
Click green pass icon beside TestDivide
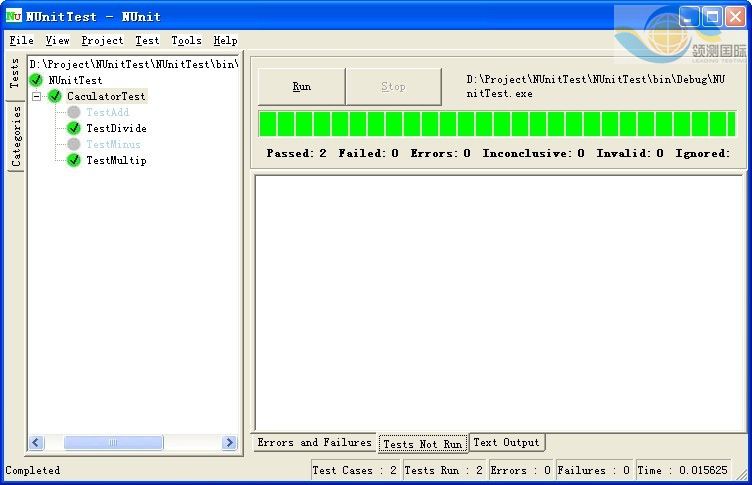74,128
